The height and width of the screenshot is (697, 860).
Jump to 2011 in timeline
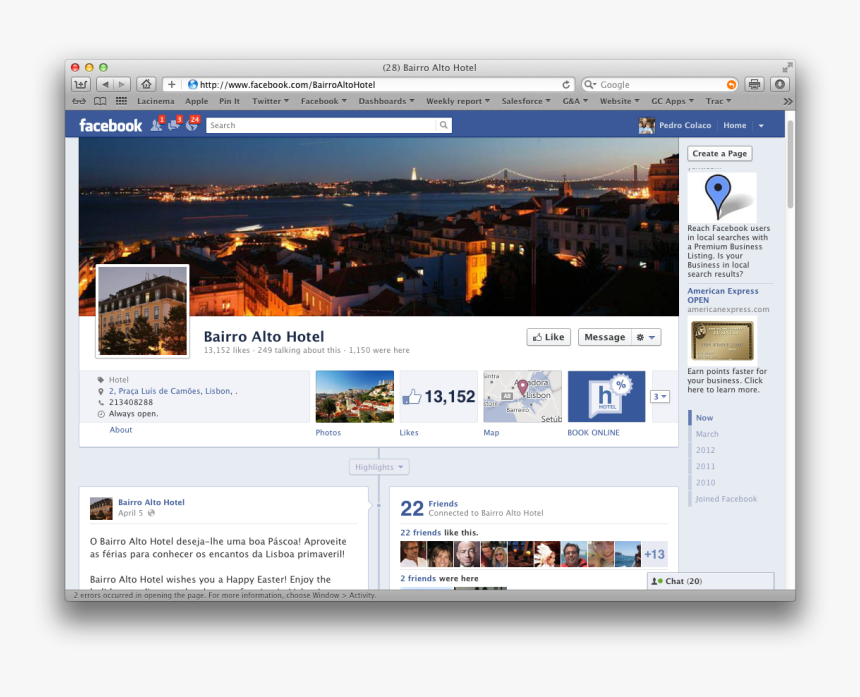(x=705, y=466)
